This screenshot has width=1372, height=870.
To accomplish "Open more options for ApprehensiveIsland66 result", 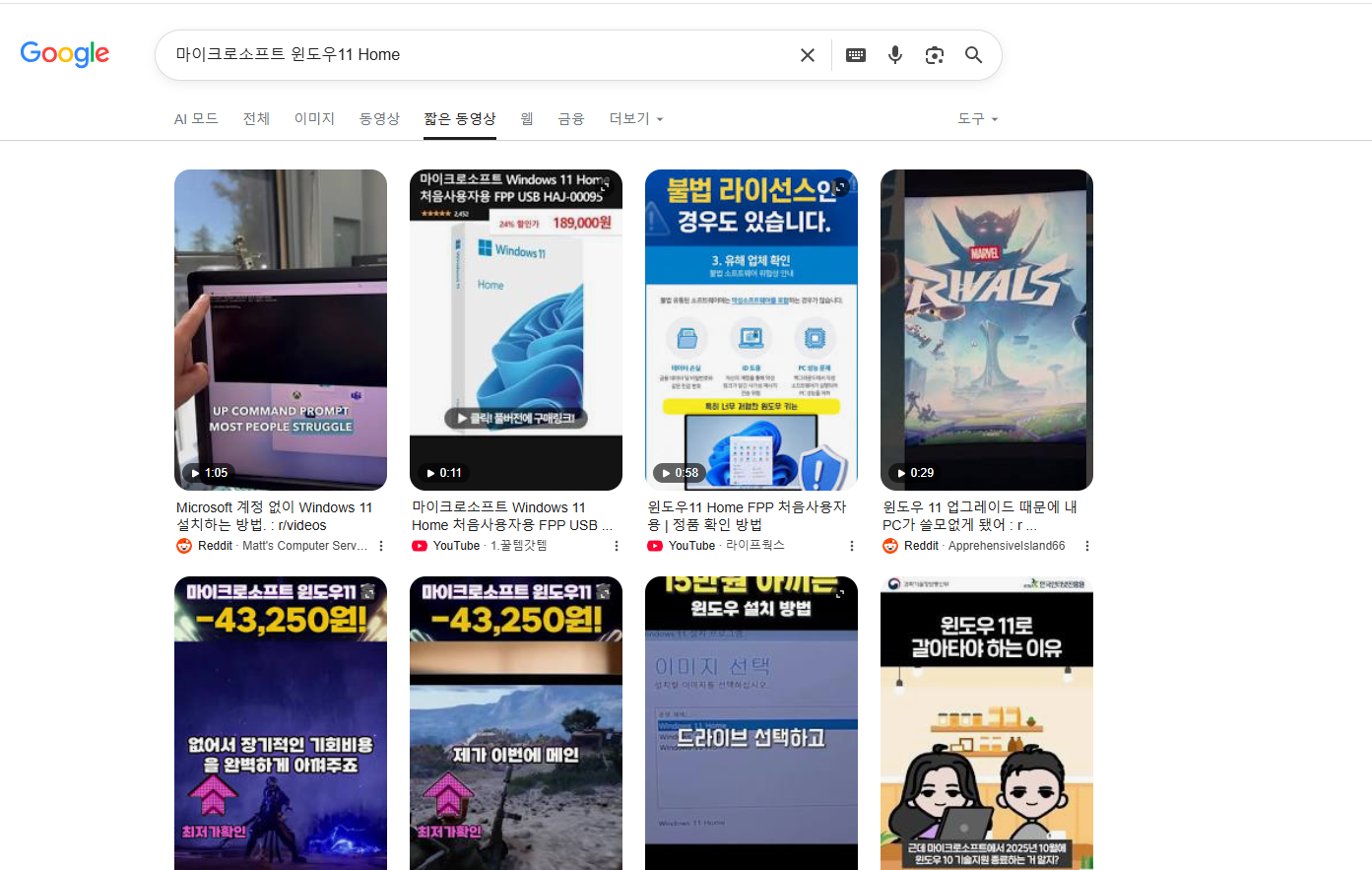I will tap(1087, 546).
